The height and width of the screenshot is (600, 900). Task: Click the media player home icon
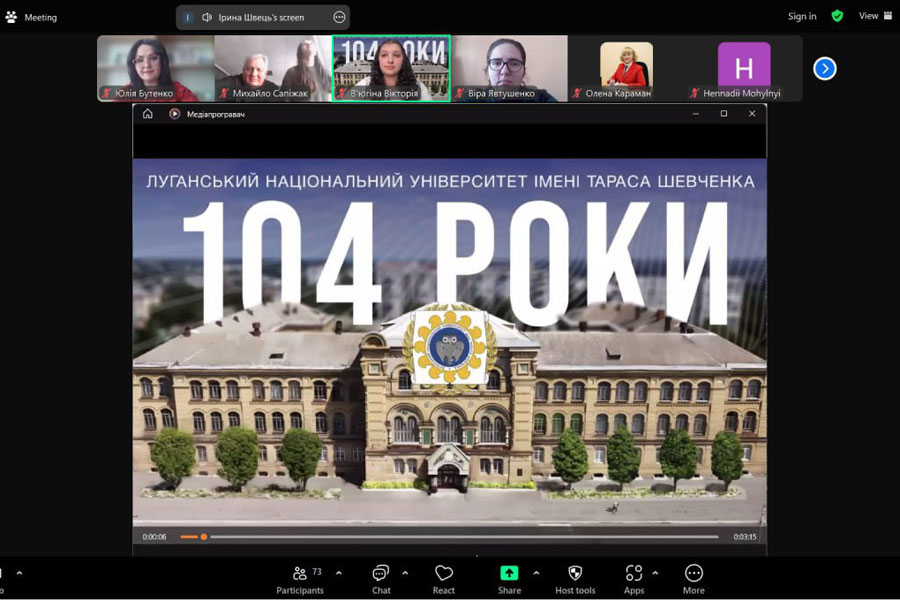[x=148, y=114]
